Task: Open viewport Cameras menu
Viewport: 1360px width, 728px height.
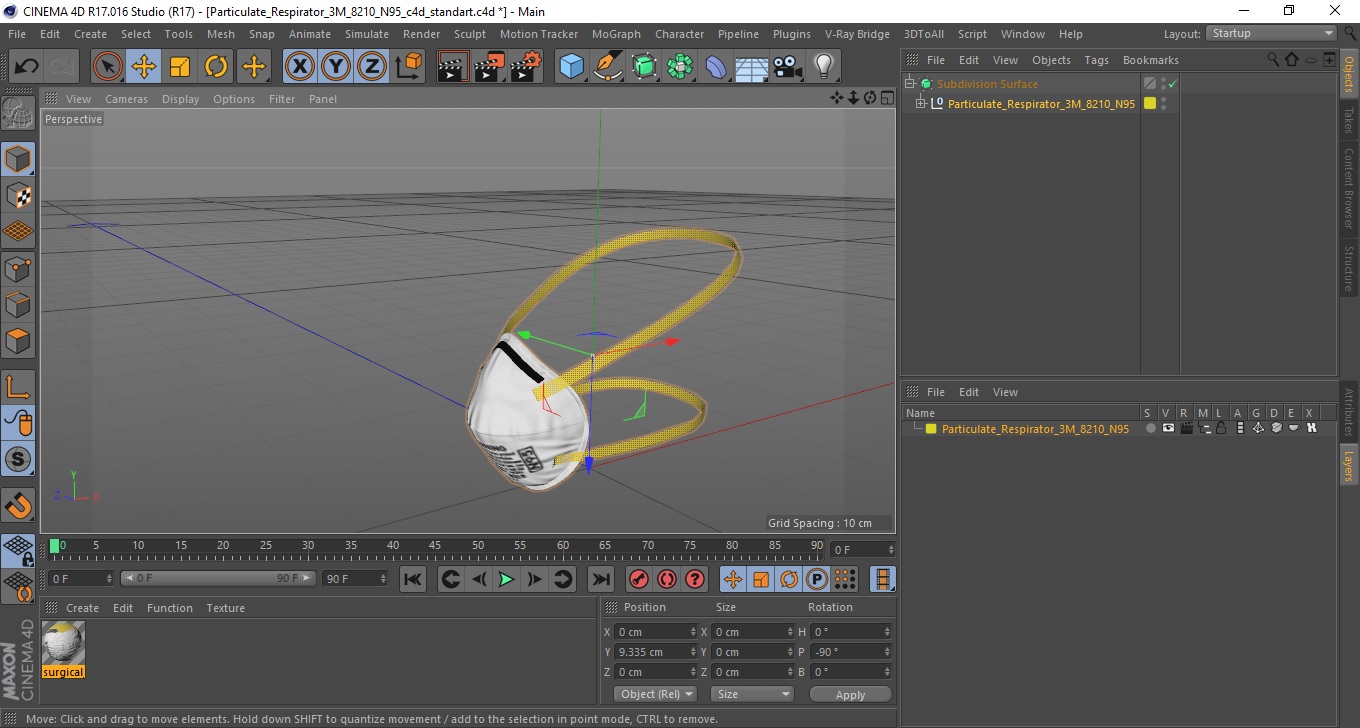Action: coord(126,99)
